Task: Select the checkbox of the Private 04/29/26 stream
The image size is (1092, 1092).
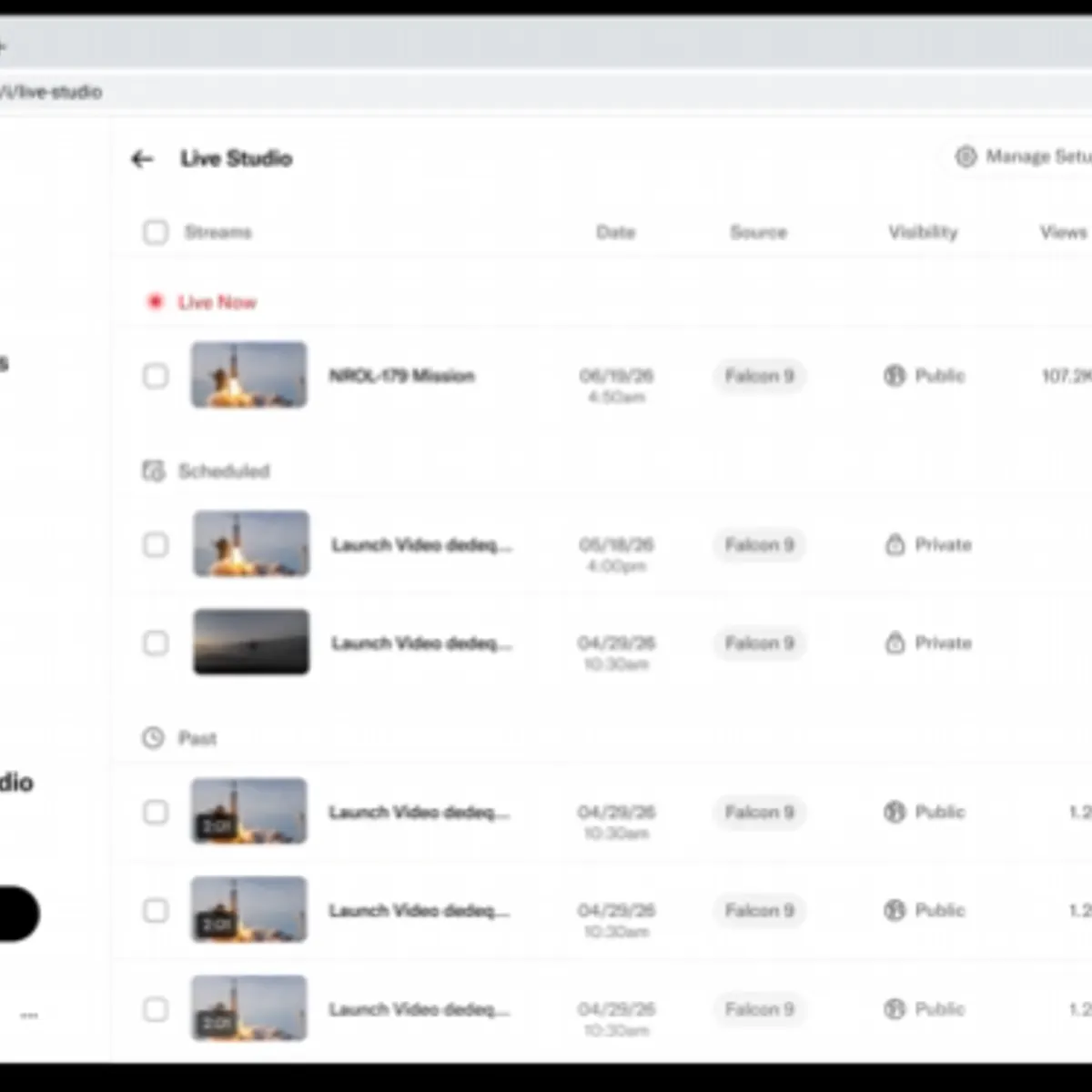Action: (156, 642)
